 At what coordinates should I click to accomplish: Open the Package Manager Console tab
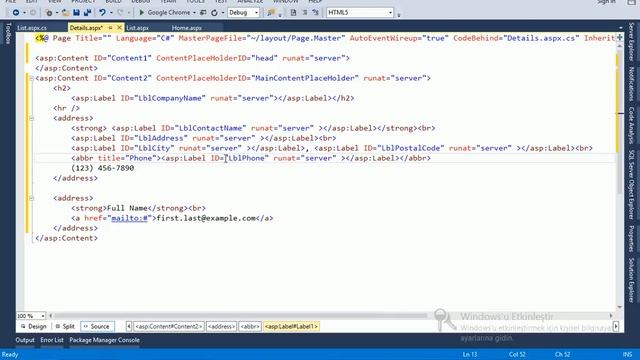(x=104, y=340)
